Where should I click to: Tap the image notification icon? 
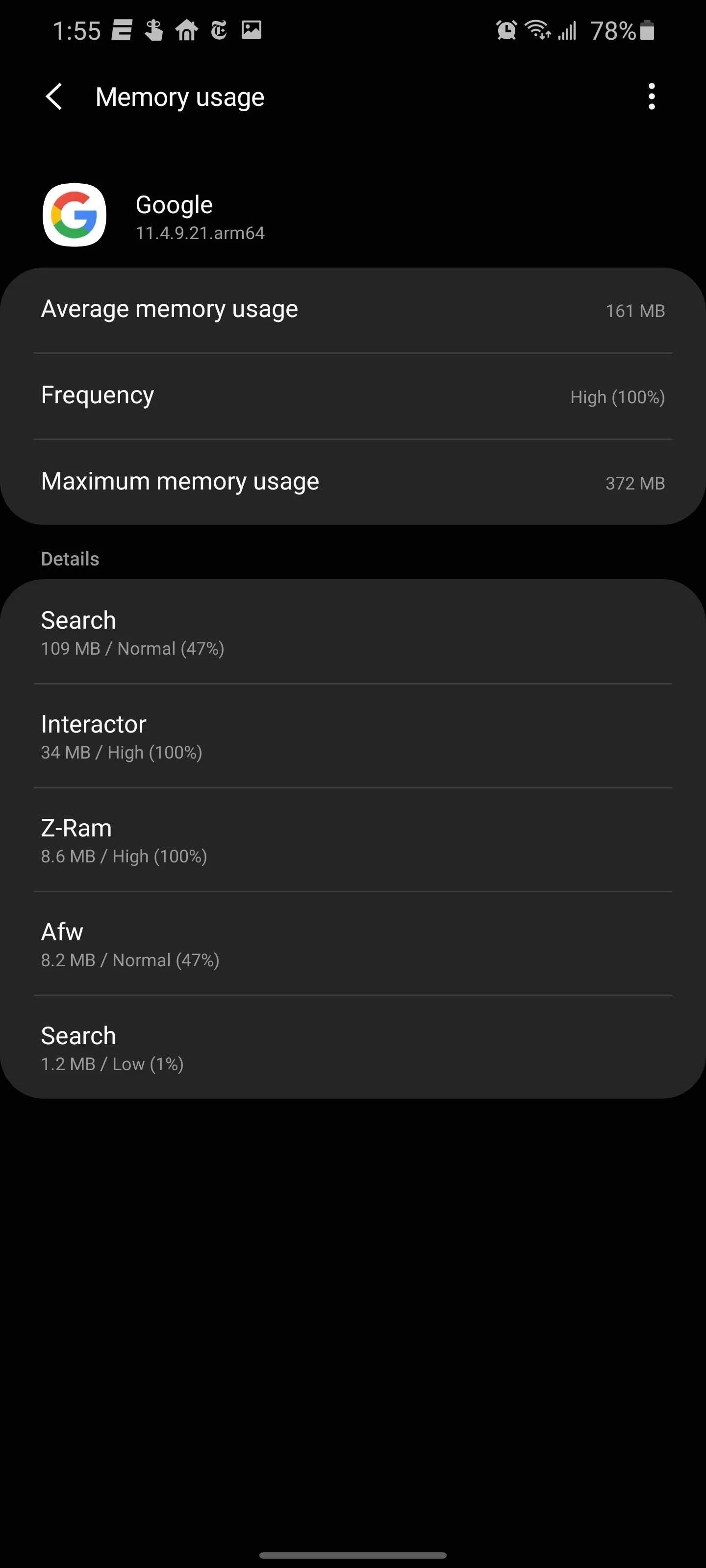[251, 30]
